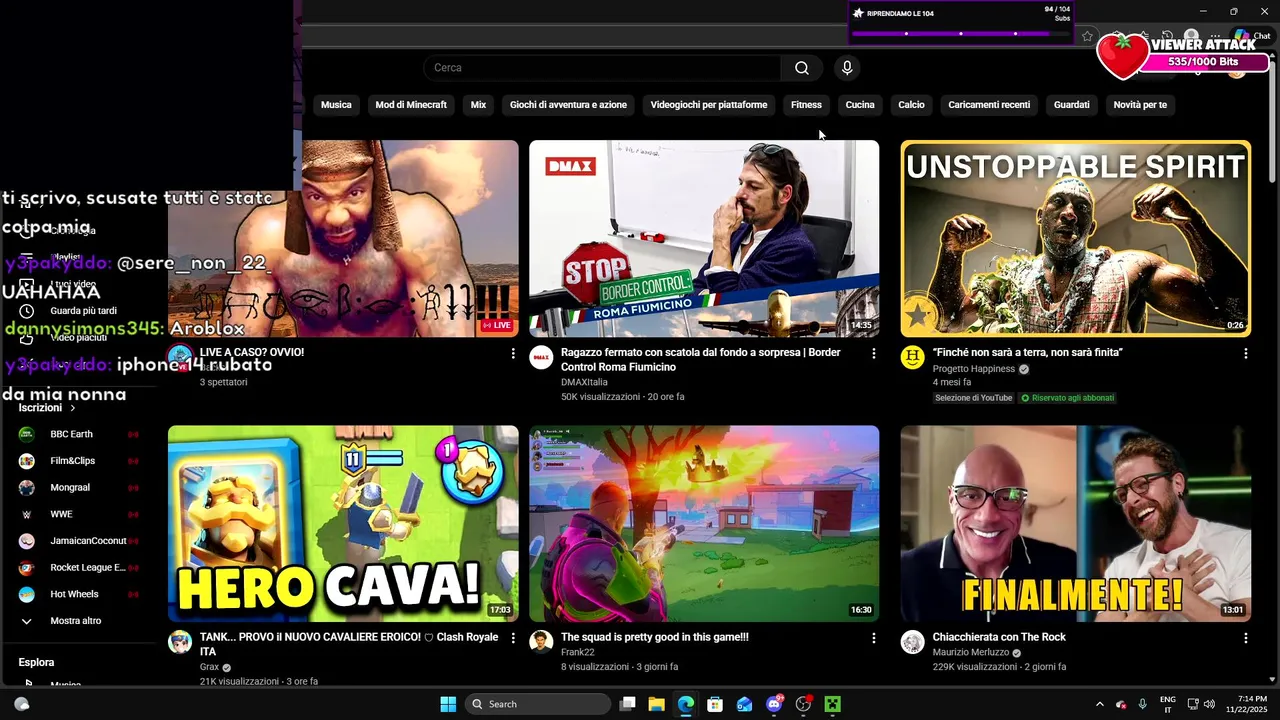Open OBS Studio from taskbar
This screenshot has height=720, width=1280.
point(803,704)
